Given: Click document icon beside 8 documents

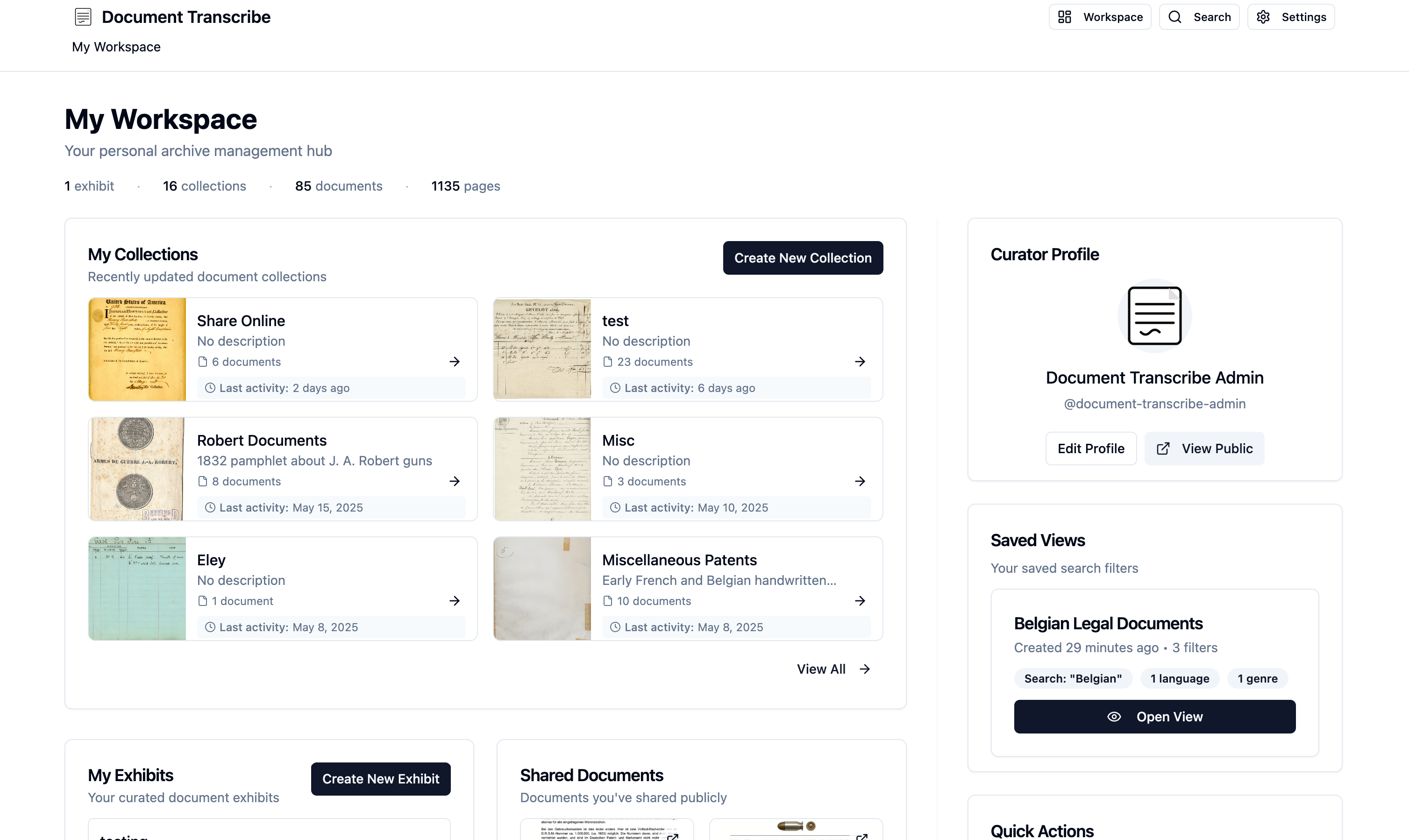Looking at the screenshot, I should click(203, 481).
